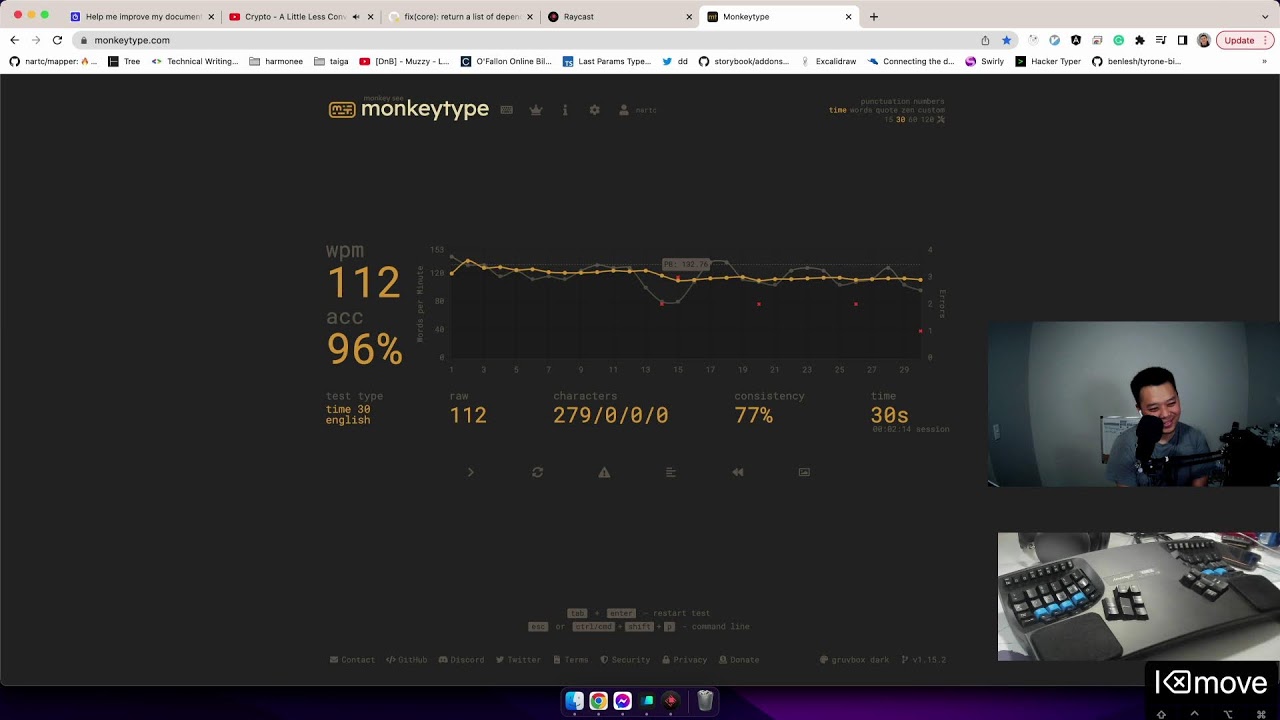Select the time test mode
This screenshot has width=1280, height=720.
[x=838, y=110]
